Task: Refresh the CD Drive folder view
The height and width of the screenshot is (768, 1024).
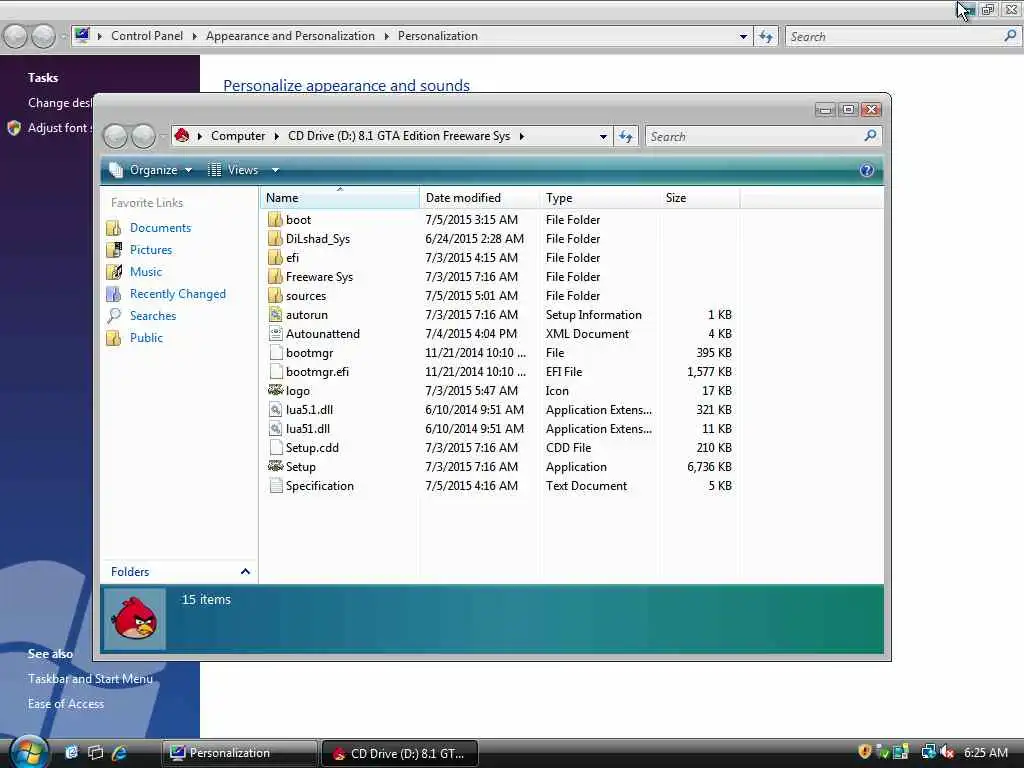Action: [x=626, y=136]
